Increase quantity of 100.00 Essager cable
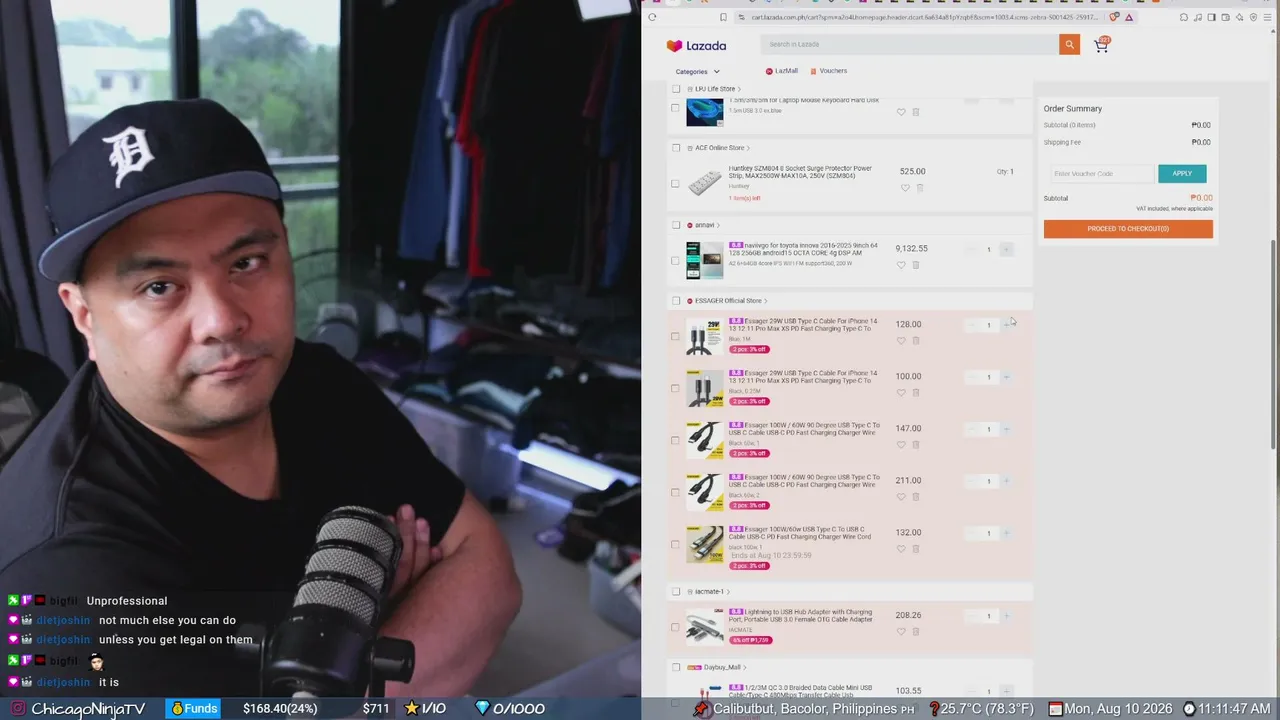 (x=1006, y=377)
